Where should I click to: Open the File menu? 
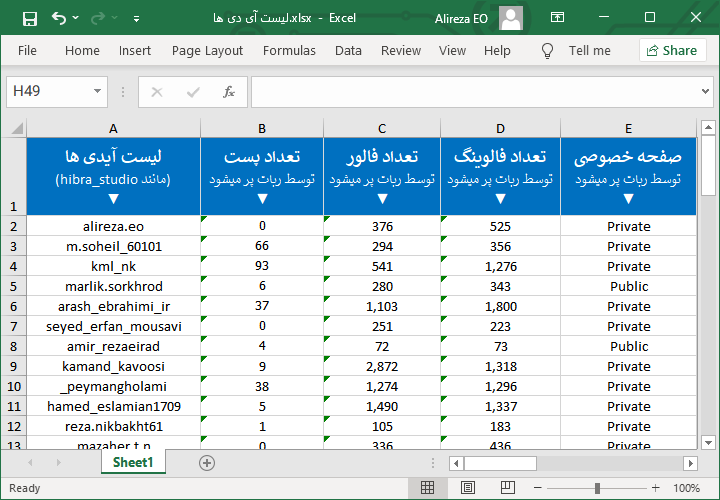[x=27, y=51]
